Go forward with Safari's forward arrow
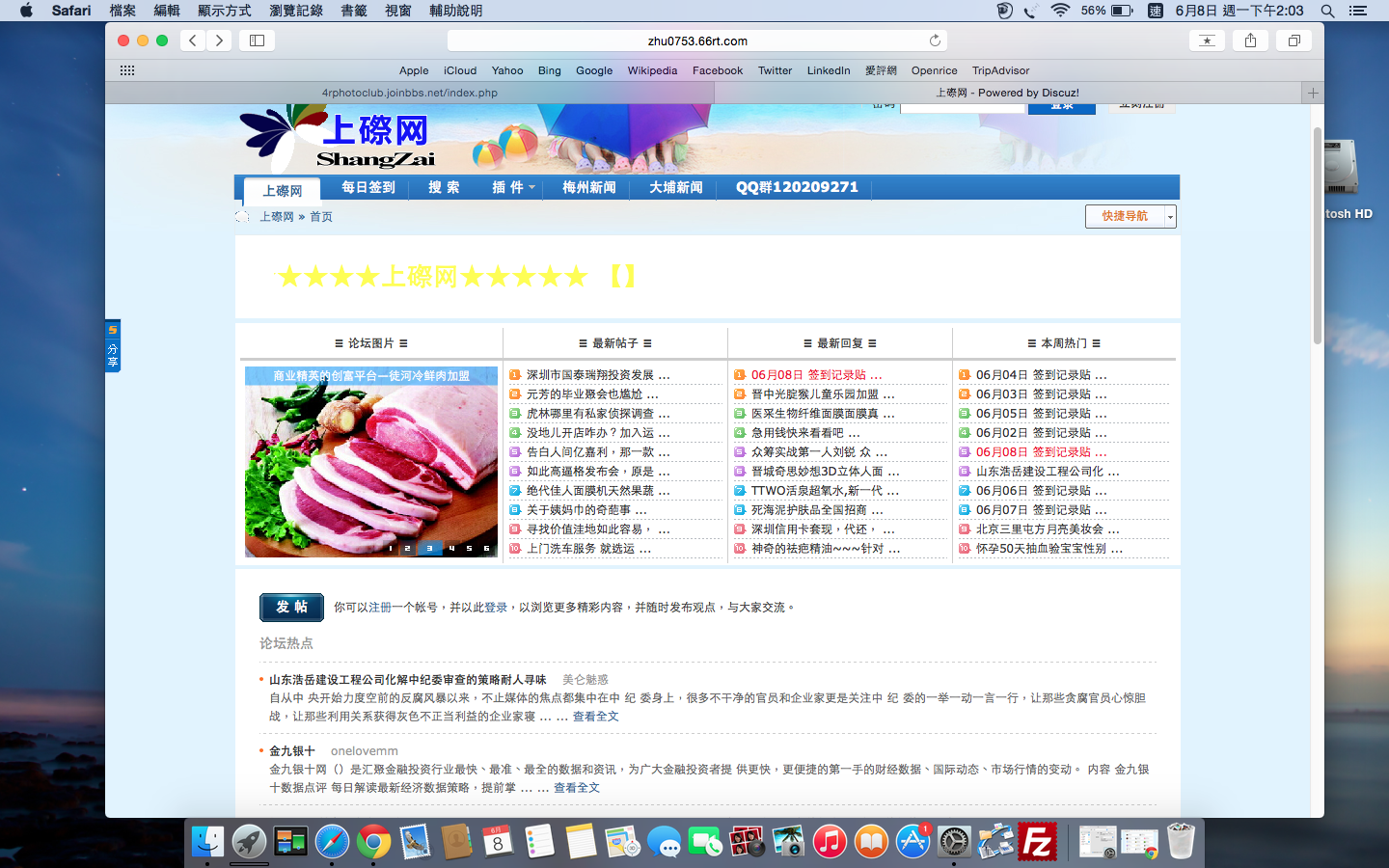The height and width of the screenshot is (868, 1389). 219,41
